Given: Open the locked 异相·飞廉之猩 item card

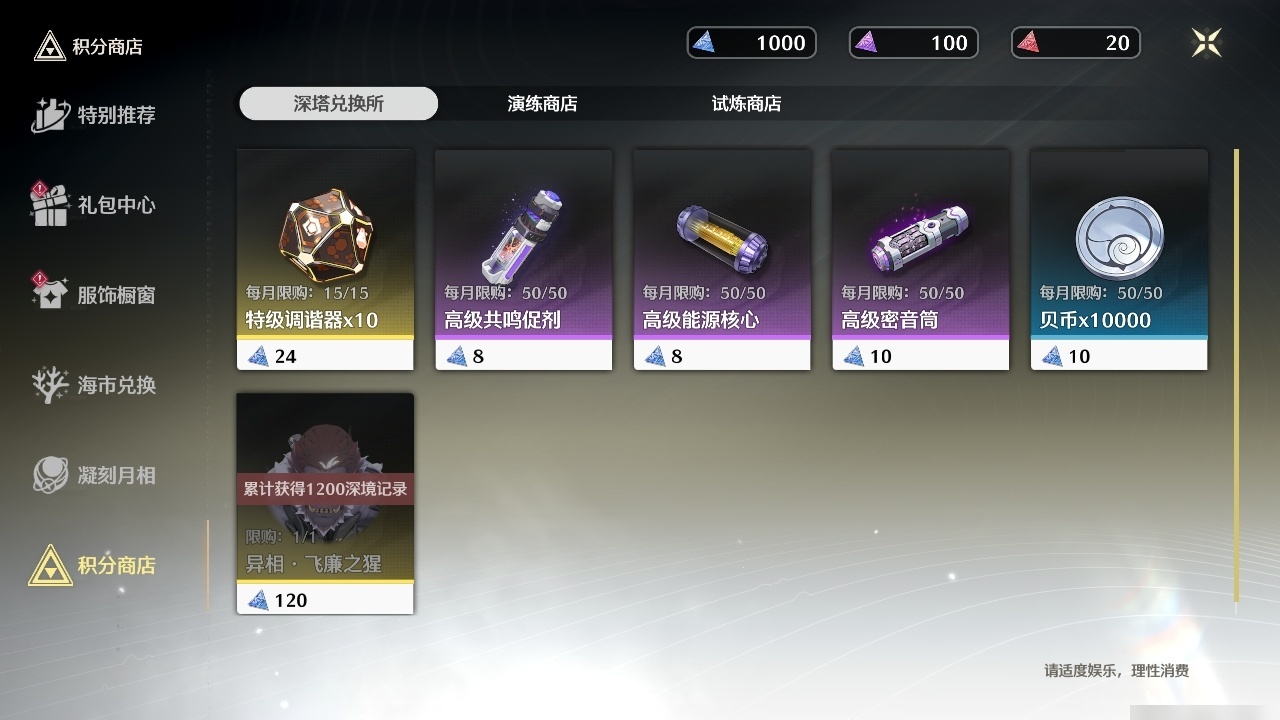Looking at the screenshot, I should (x=325, y=503).
